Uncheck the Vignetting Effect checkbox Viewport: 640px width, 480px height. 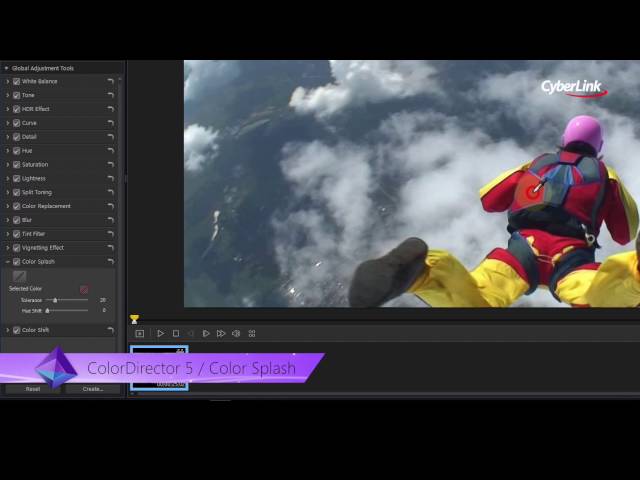click(16, 248)
